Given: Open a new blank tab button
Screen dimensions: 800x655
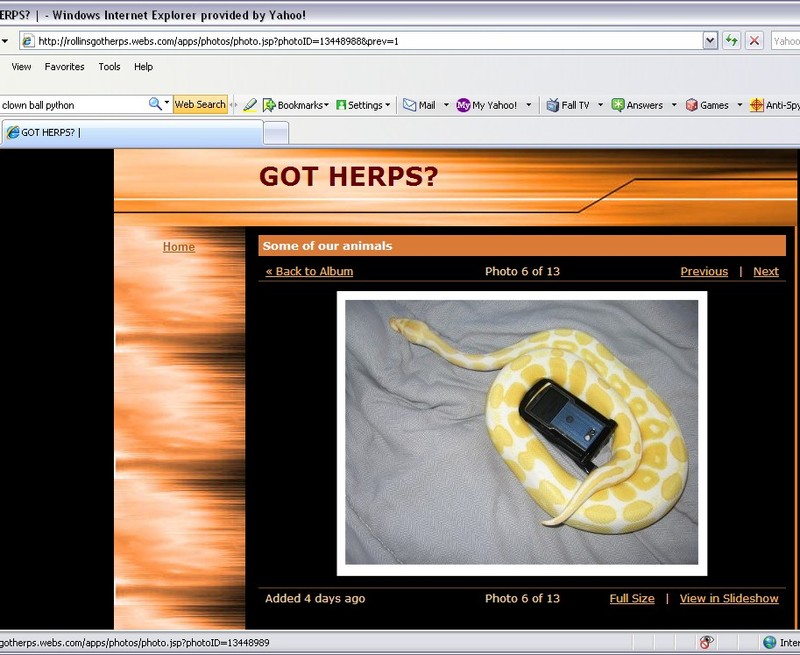Looking at the screenshot, I should (x=277, y=133).
